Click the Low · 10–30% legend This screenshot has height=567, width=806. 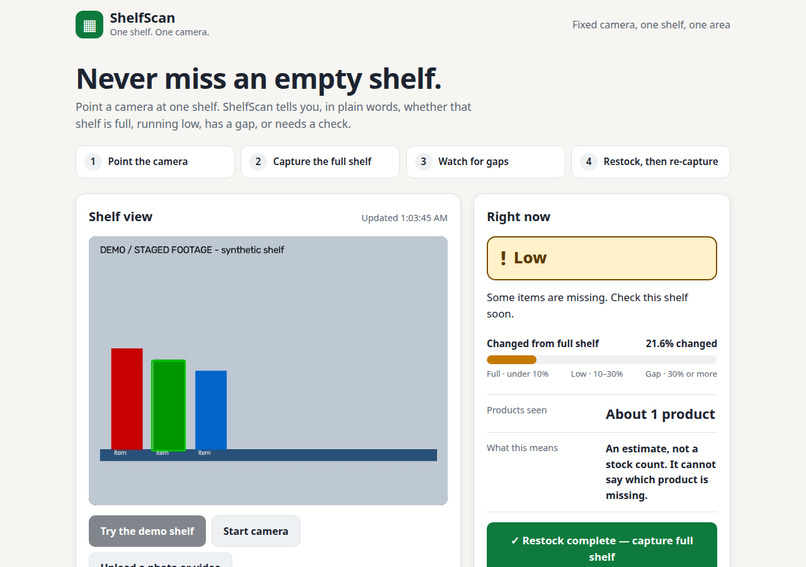click(597, 374)
